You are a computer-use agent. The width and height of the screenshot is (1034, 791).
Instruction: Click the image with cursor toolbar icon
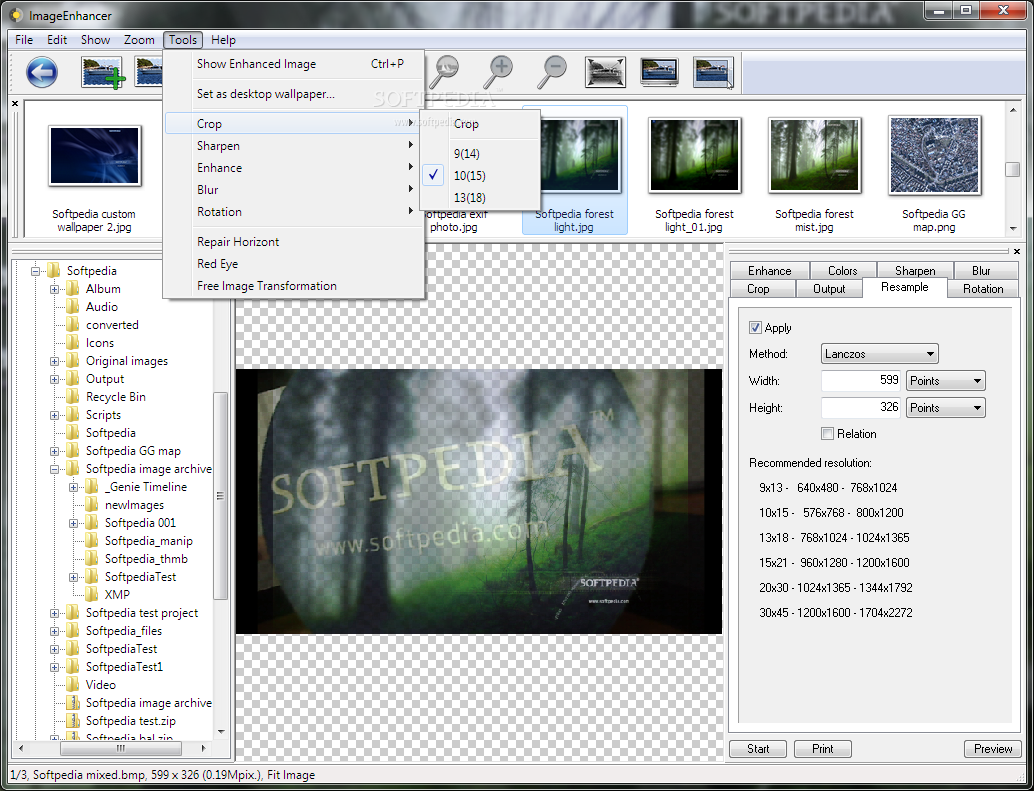(714, 73)
